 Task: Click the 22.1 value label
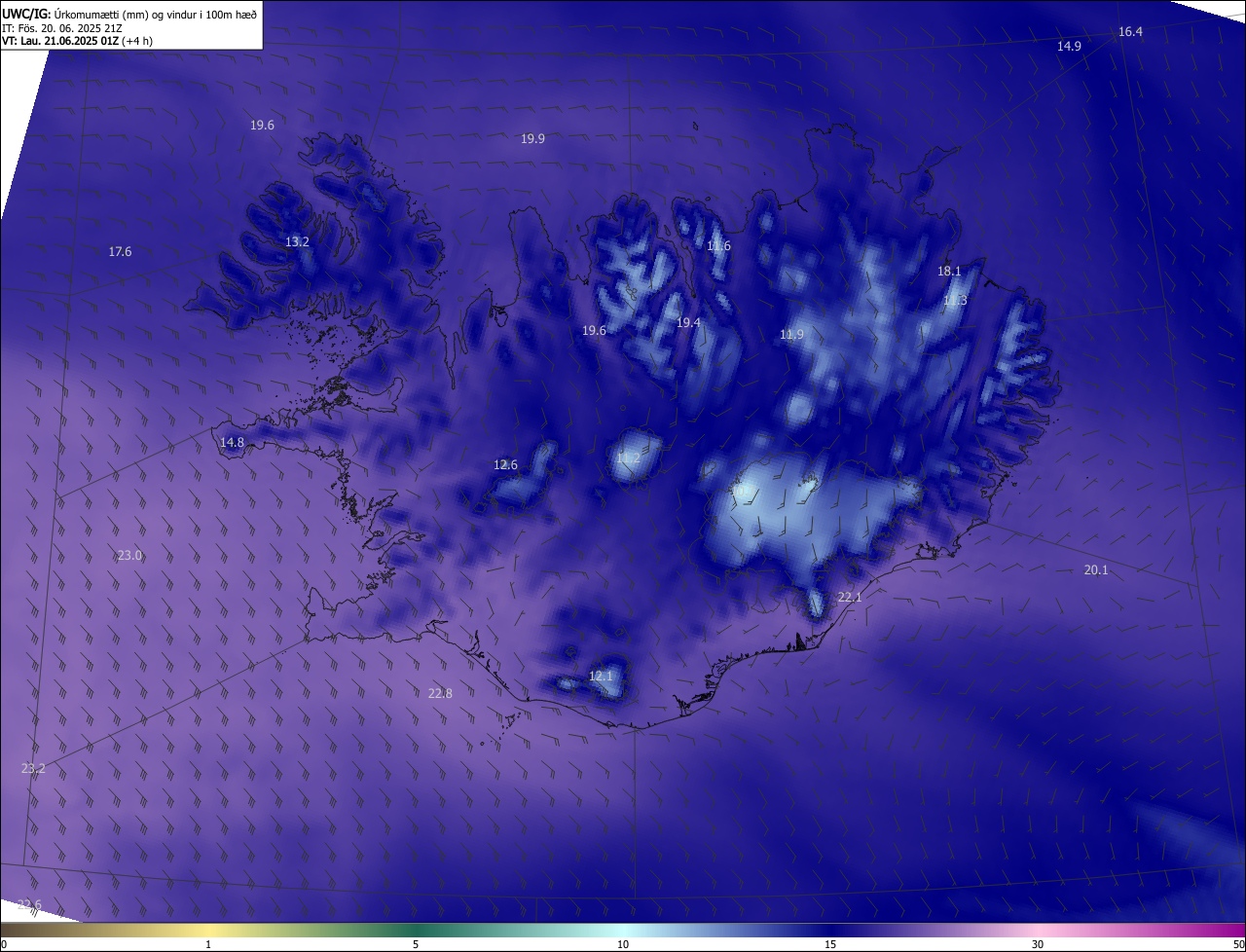tap(850, 598)
